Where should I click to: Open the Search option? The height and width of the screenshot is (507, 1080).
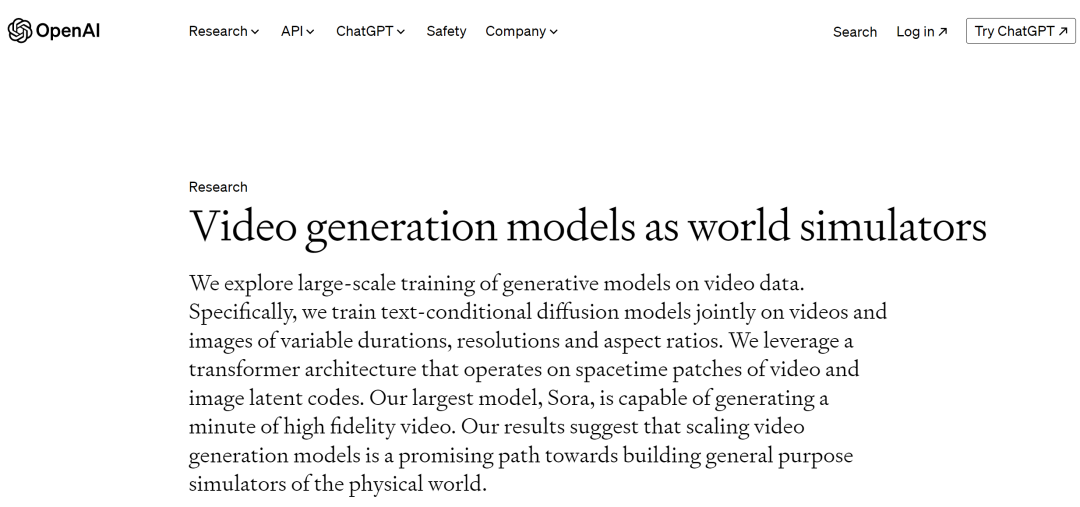tap(855, 32)
